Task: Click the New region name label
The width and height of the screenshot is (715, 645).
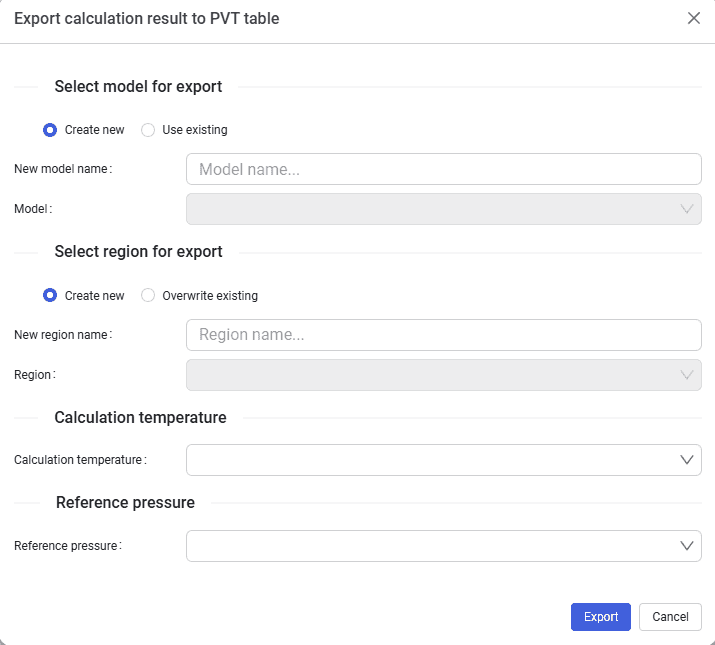Action: [63, 335]
